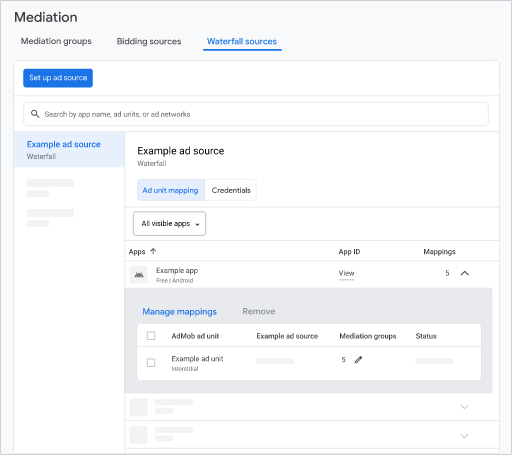Image resolution: width=512 pixels, height=455 pixels.
Task: Open the Credentials tab
Action: pyautogui.click(x=231, y=190)
